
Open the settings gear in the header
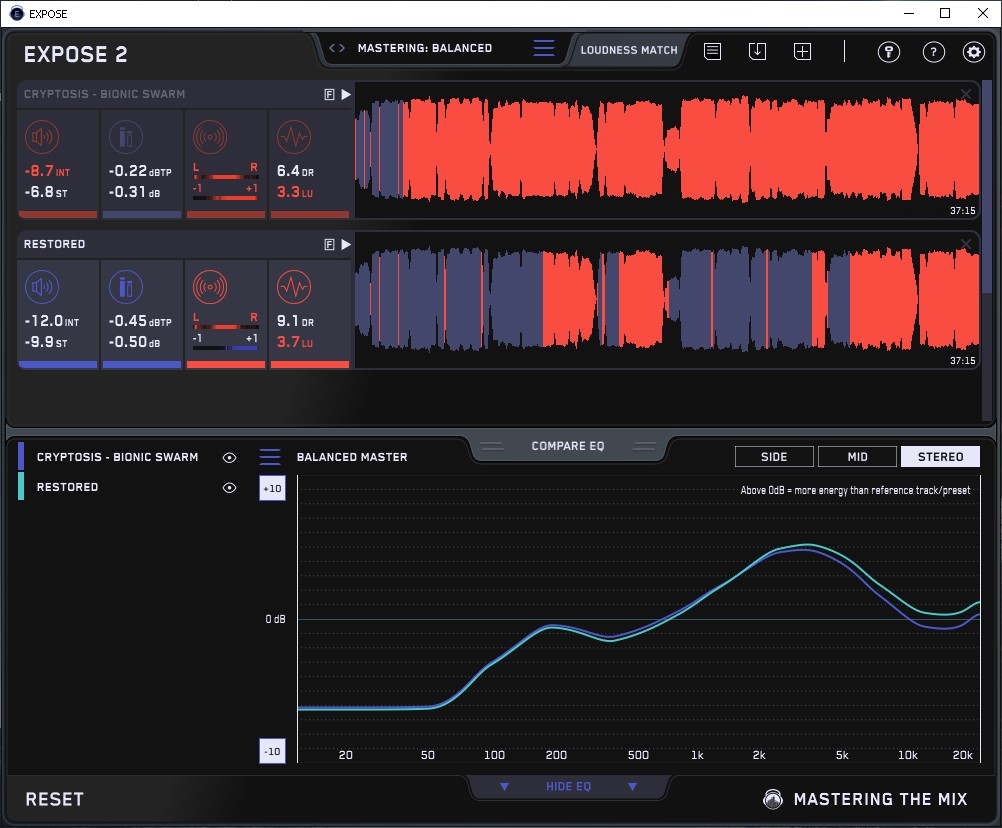[x=973, y=52]
